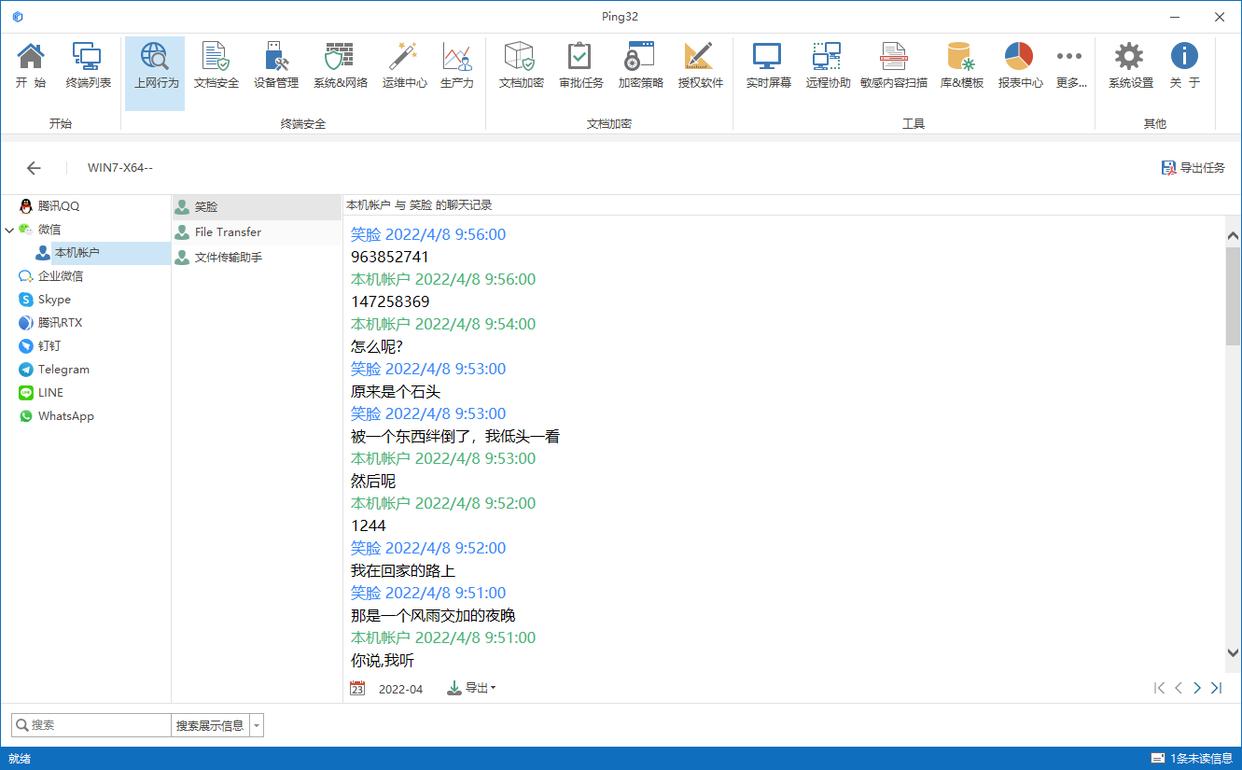Expand the 搜索展示信息 dropdown arrow

[x=257, y=725]
